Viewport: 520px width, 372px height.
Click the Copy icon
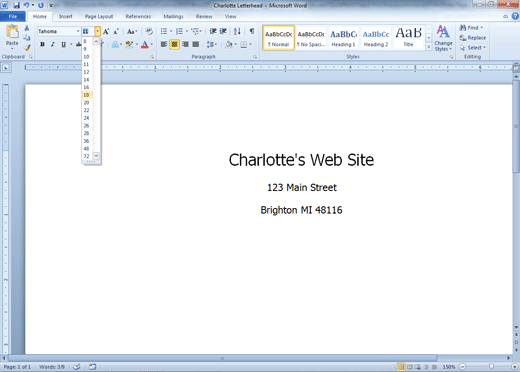[x=27, y=38]
